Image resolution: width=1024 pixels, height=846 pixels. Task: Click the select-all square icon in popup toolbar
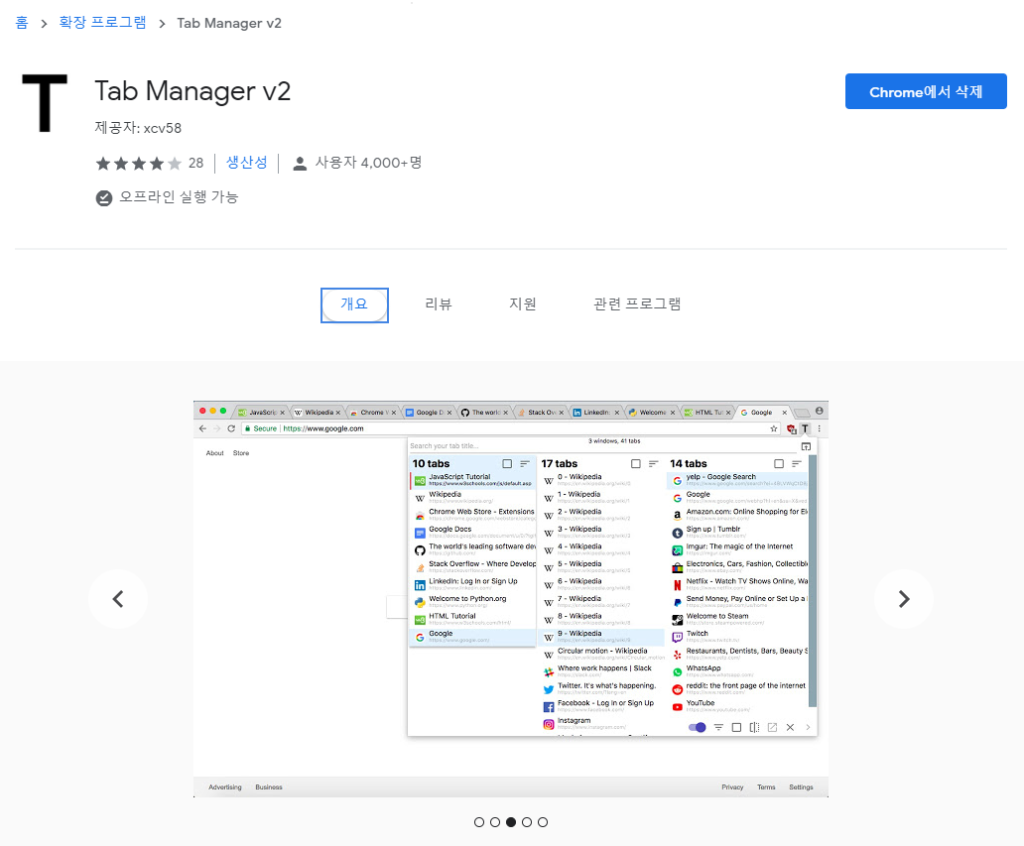pyautogui.click(x=737, y=728)
